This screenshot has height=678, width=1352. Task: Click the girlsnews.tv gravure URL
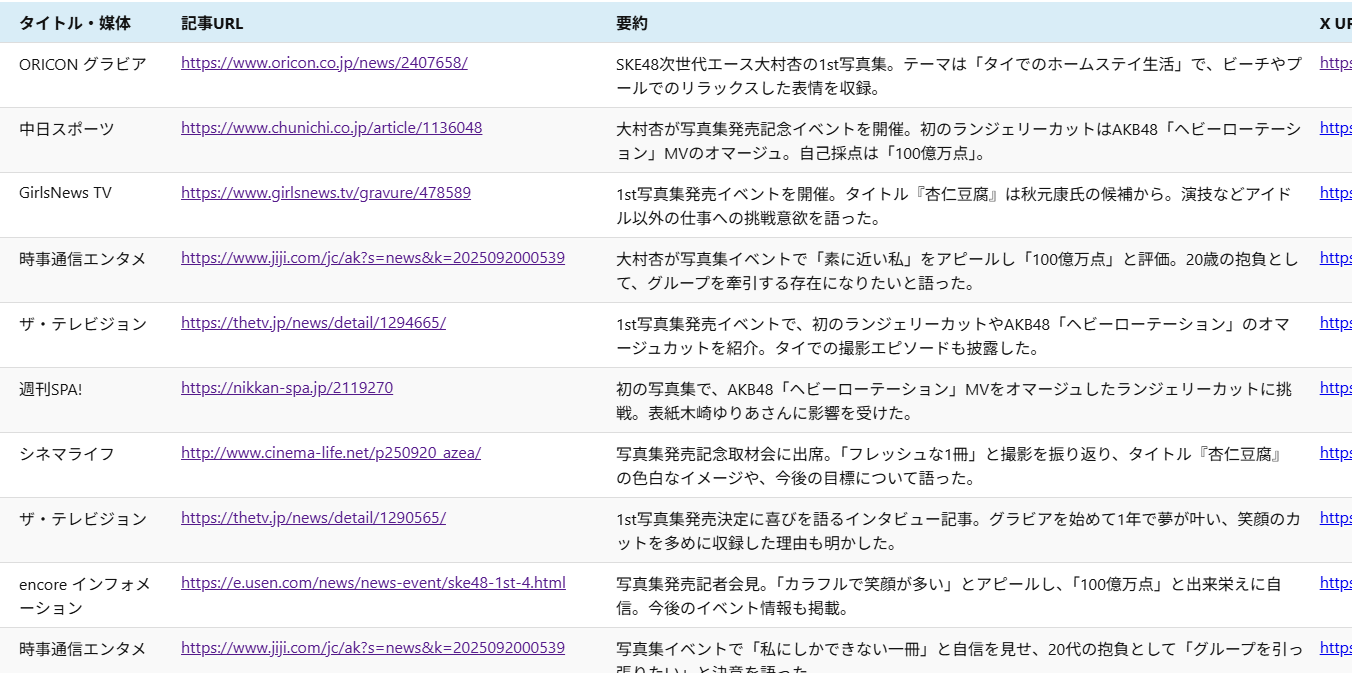[325, 193]
